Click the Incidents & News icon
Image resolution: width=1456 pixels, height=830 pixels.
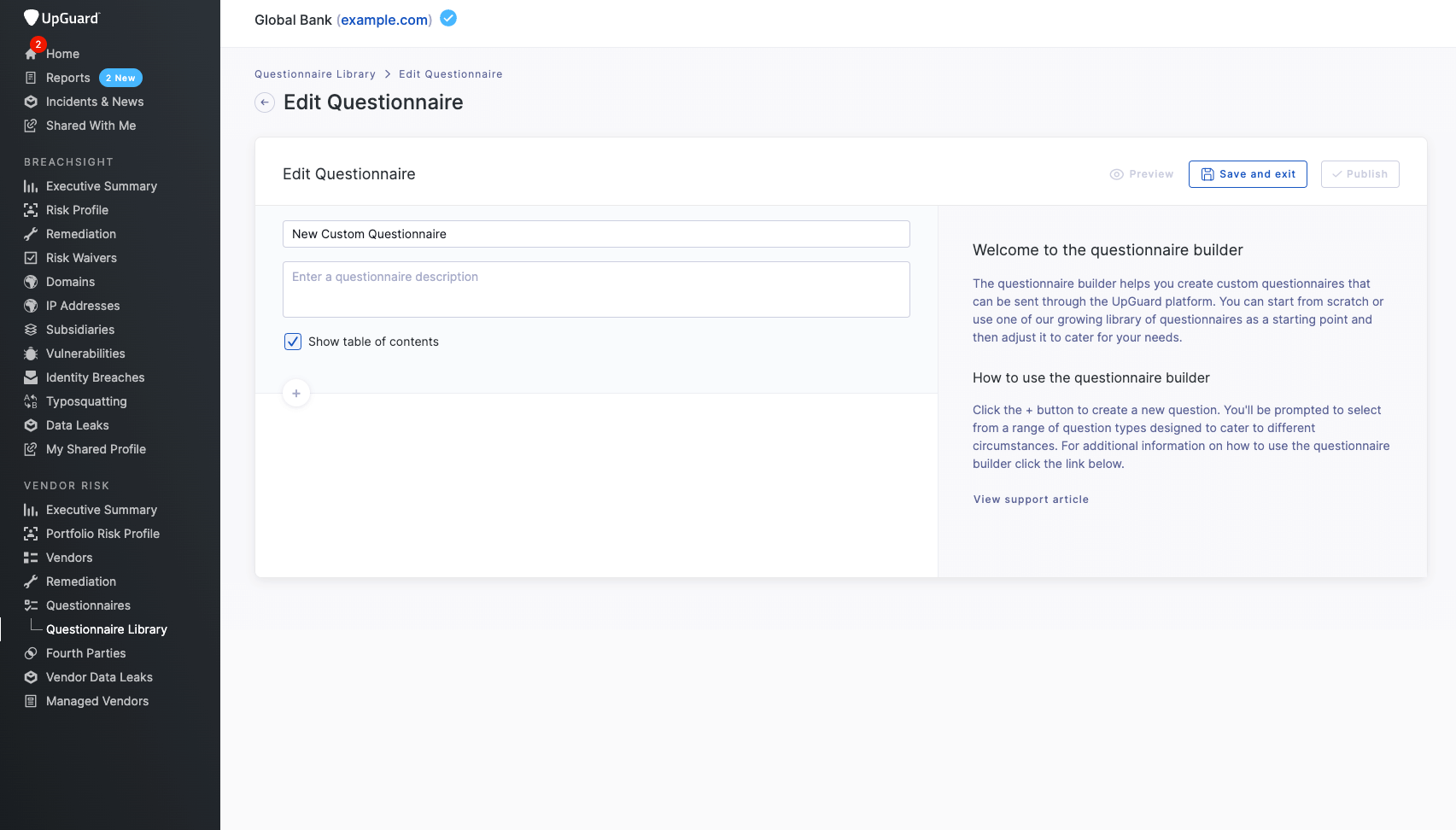[x=31, y=102]
